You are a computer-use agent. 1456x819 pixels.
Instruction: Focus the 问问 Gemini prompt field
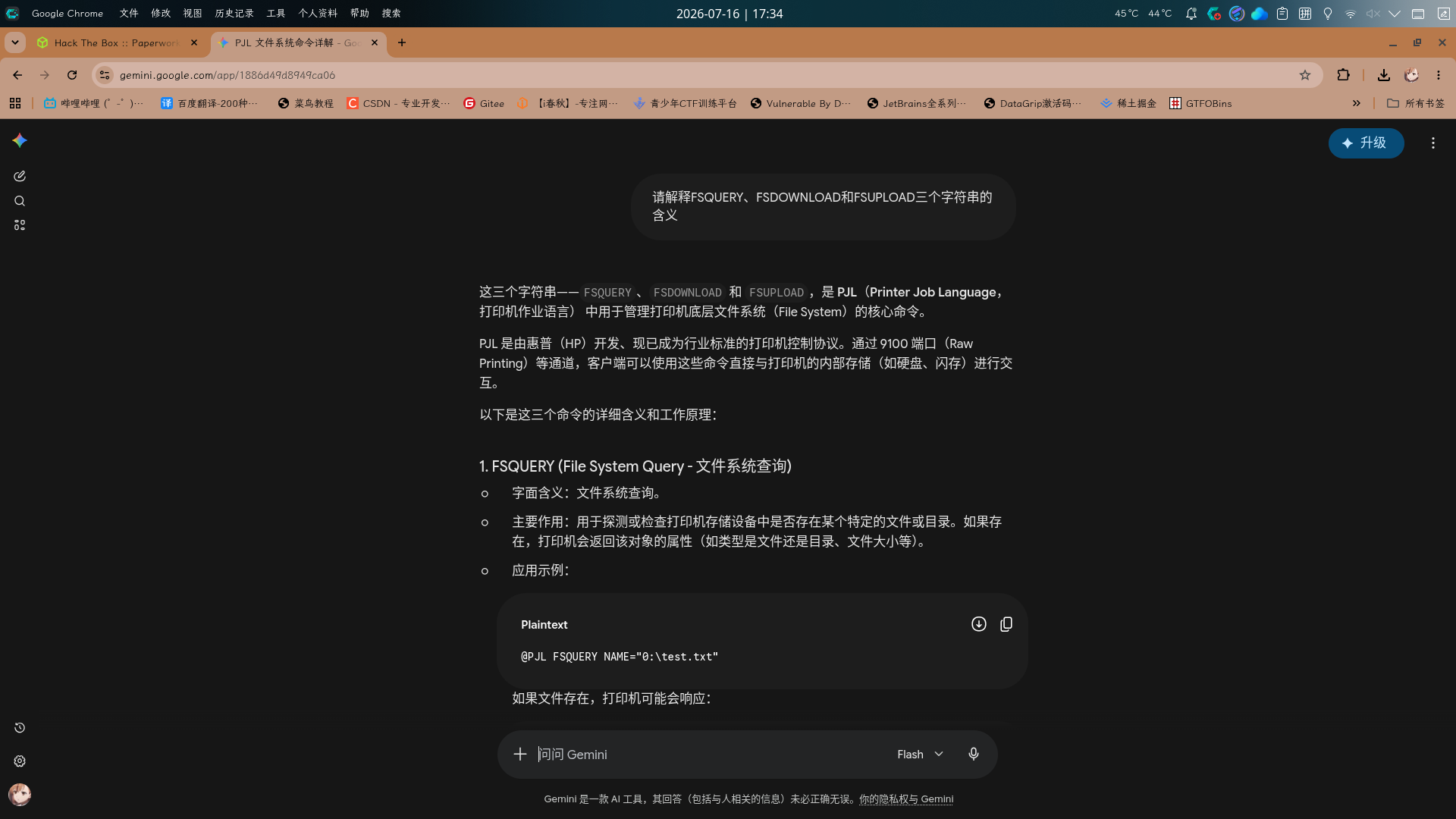click(x=709, y=754)
